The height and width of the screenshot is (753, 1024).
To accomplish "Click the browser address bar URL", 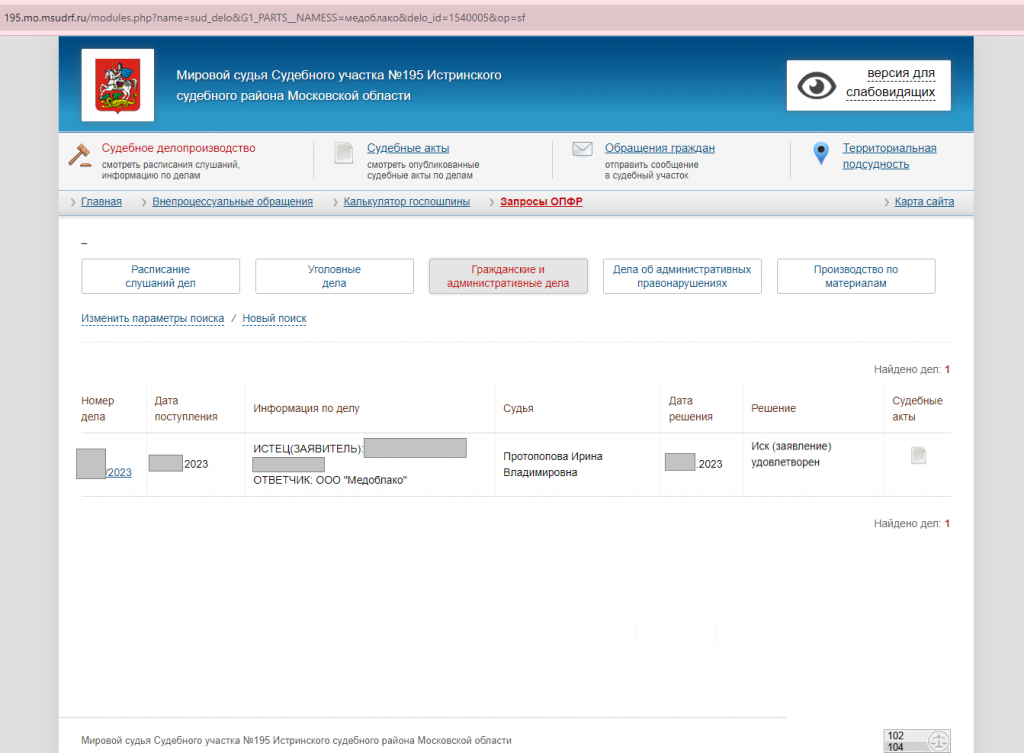I will point(264,18).
